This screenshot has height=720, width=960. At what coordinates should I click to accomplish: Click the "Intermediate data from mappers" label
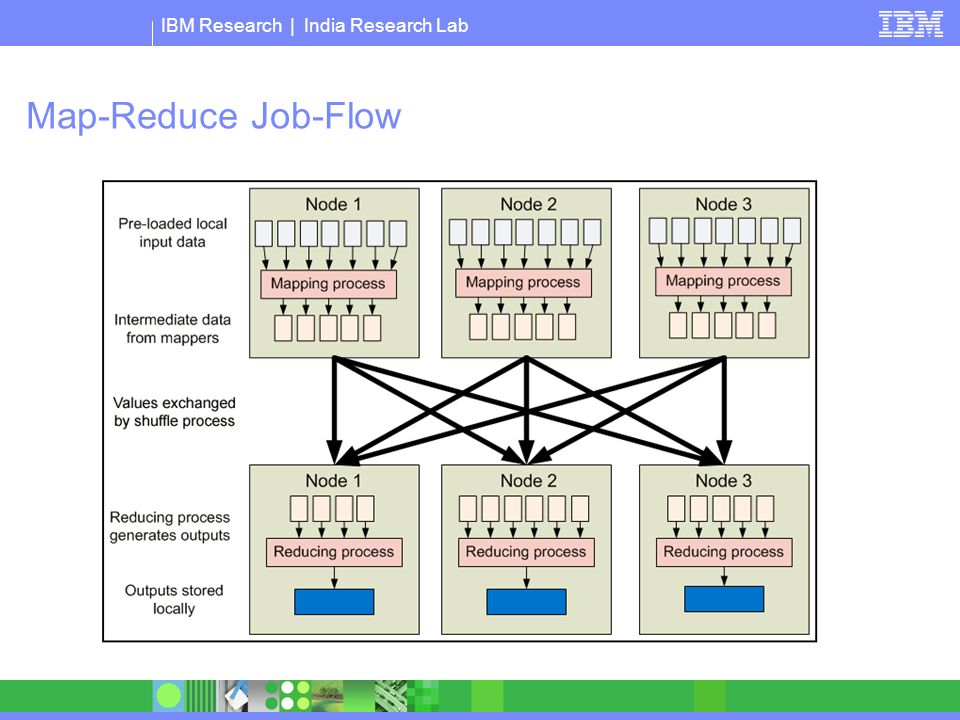[x=173, y=328]
